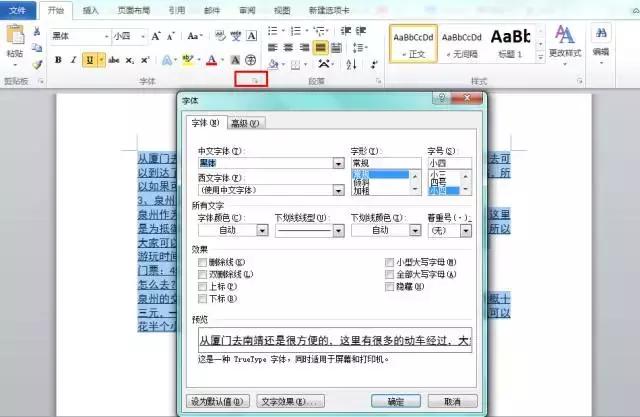The width and height of the screenshot is (640, 417).
Task: Click the Clear Formatting icon
Action: pyautogui.click(x=220, y=36)
